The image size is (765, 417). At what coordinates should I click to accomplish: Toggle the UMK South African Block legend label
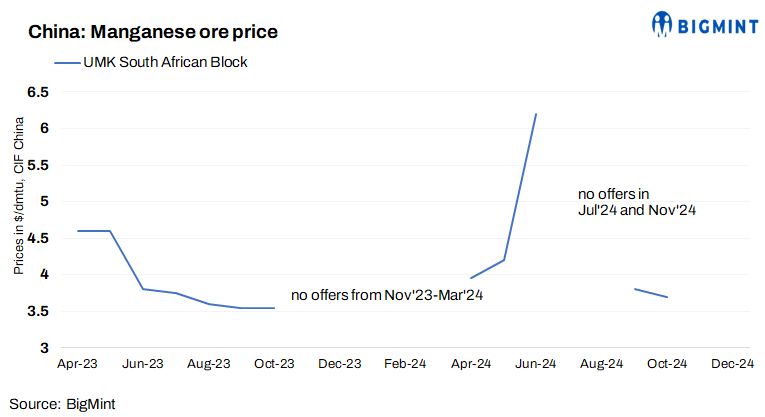[165, 62]
